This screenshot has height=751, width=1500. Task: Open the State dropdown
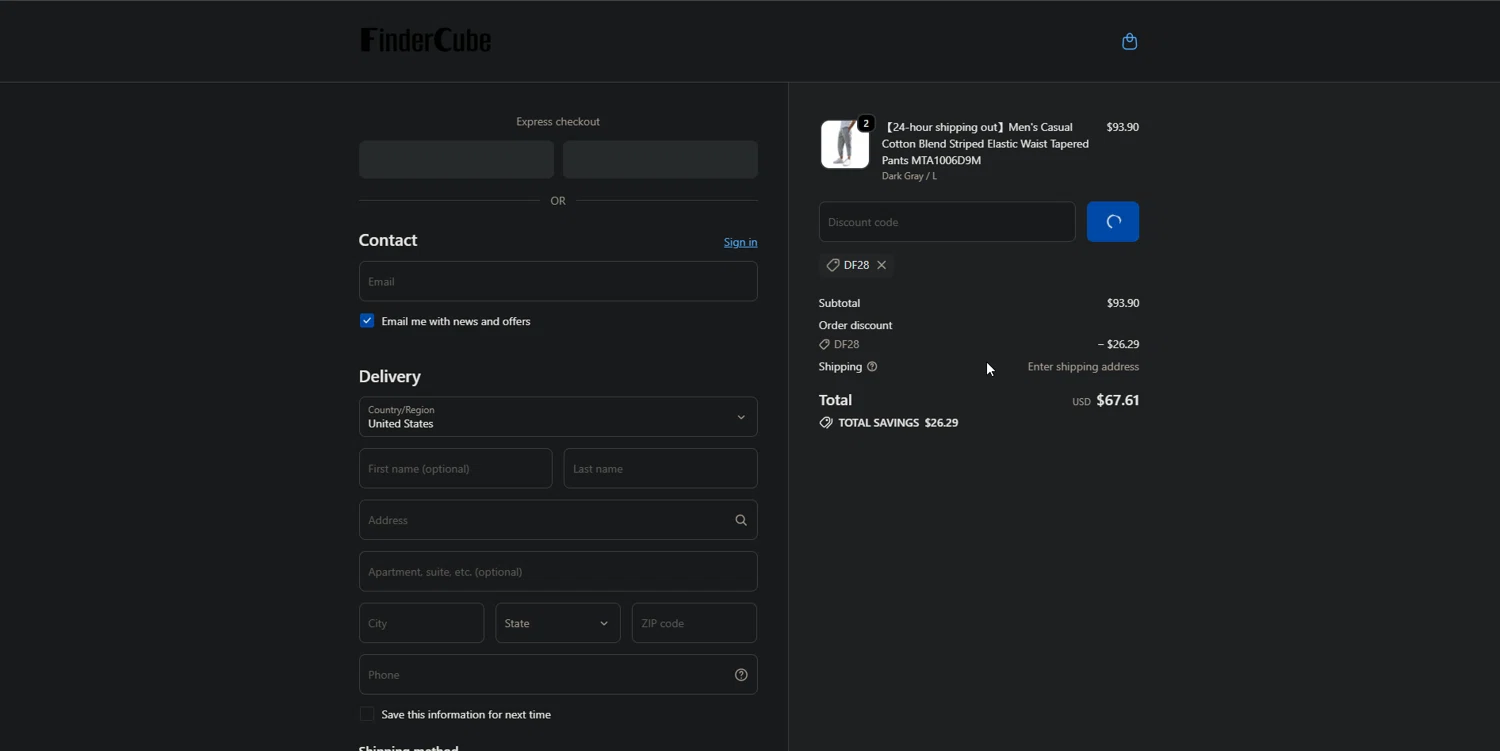558,623
